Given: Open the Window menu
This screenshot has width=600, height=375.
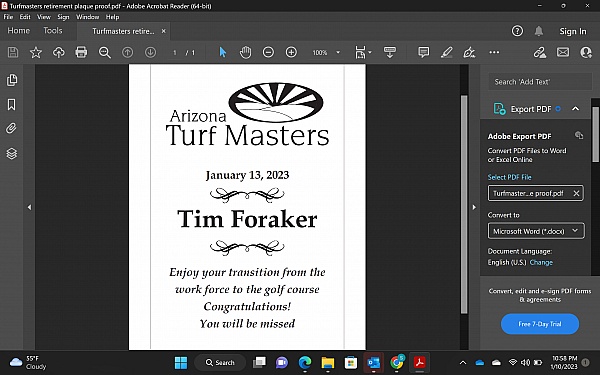Looking at the screenshot, I should click(87, 17).
